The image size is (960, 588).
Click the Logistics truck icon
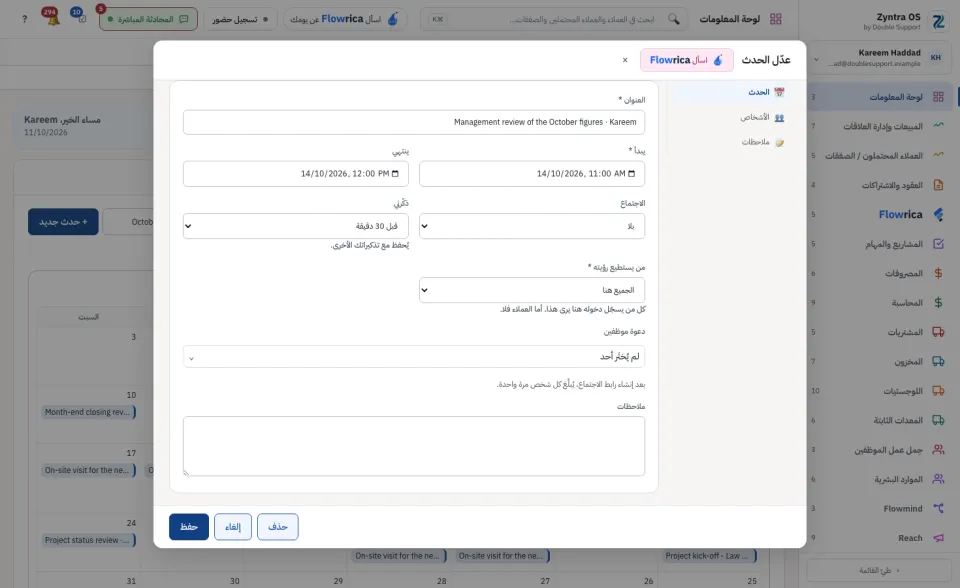coord(938,390)
